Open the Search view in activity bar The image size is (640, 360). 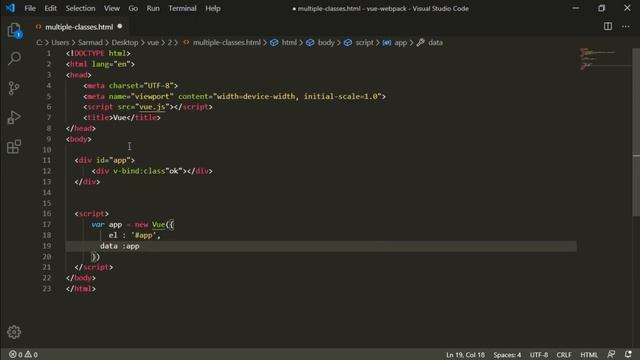tap(14, 58)
